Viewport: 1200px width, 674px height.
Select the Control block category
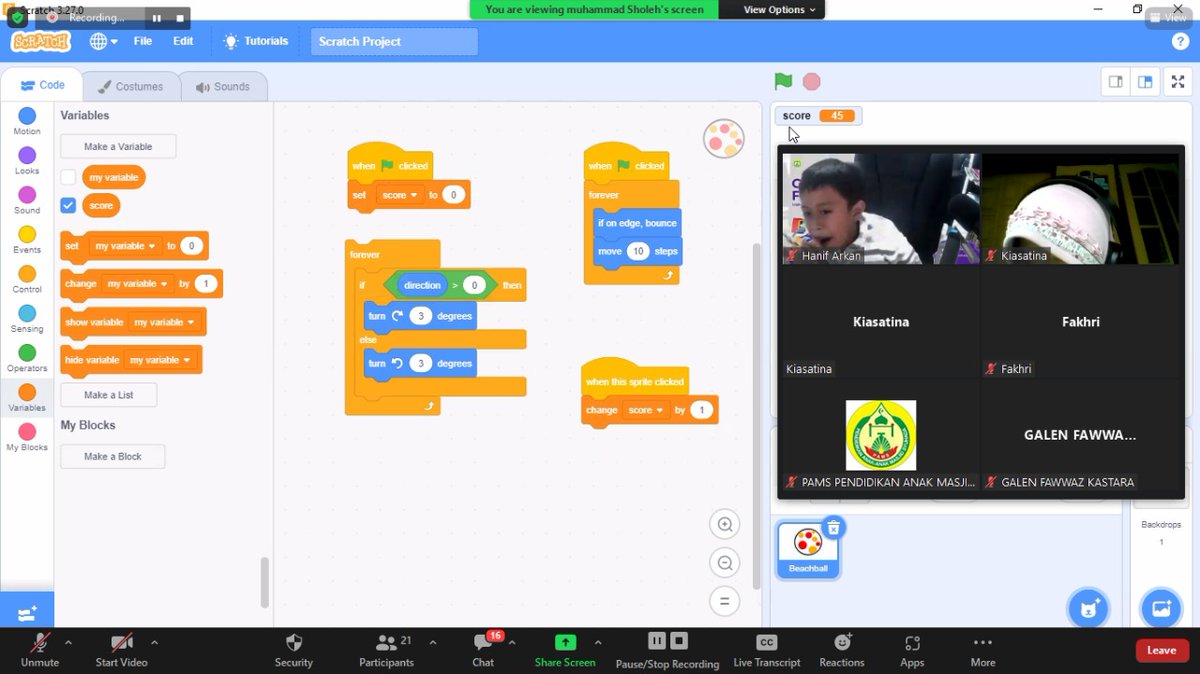[x=27, y=279]
